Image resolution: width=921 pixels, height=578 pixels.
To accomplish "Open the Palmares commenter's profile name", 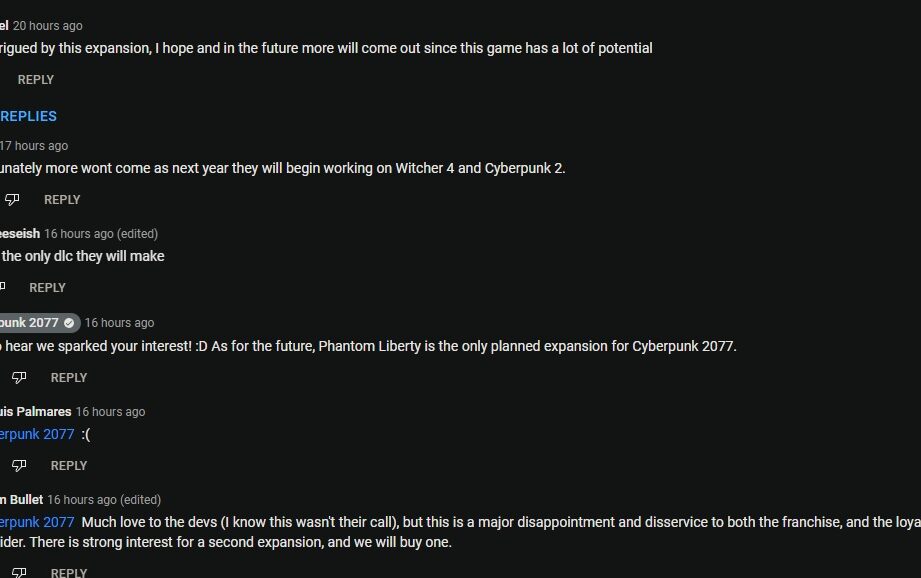I will [36, 411].
